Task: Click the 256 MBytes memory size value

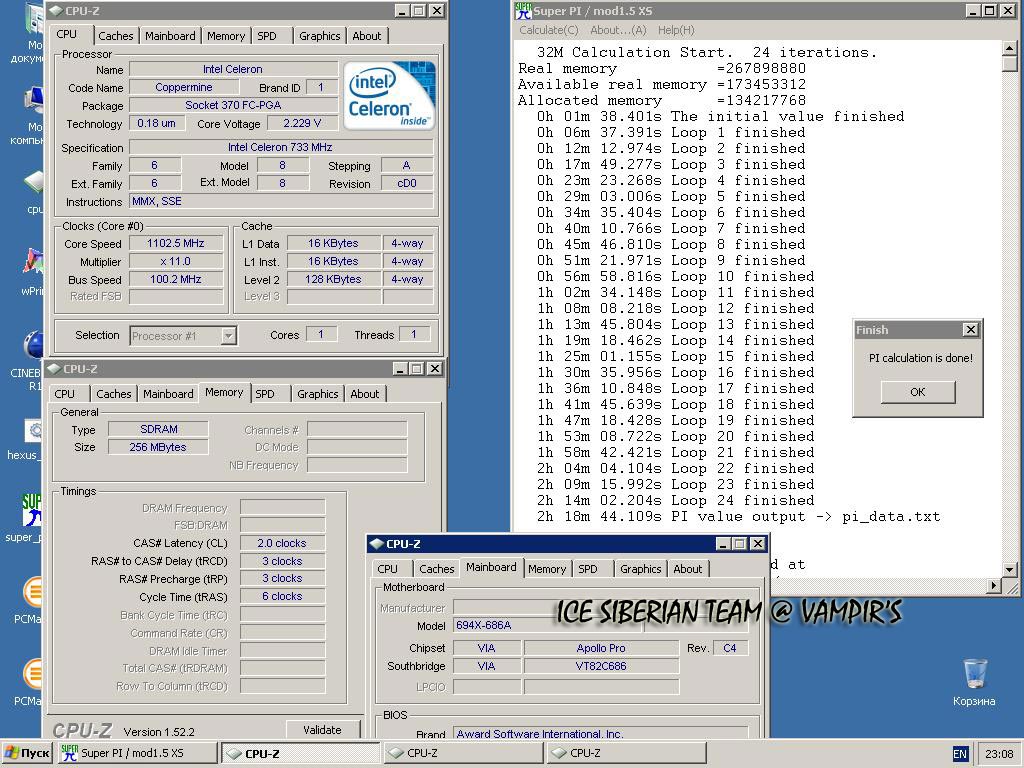Action: (x=159, y=447)
